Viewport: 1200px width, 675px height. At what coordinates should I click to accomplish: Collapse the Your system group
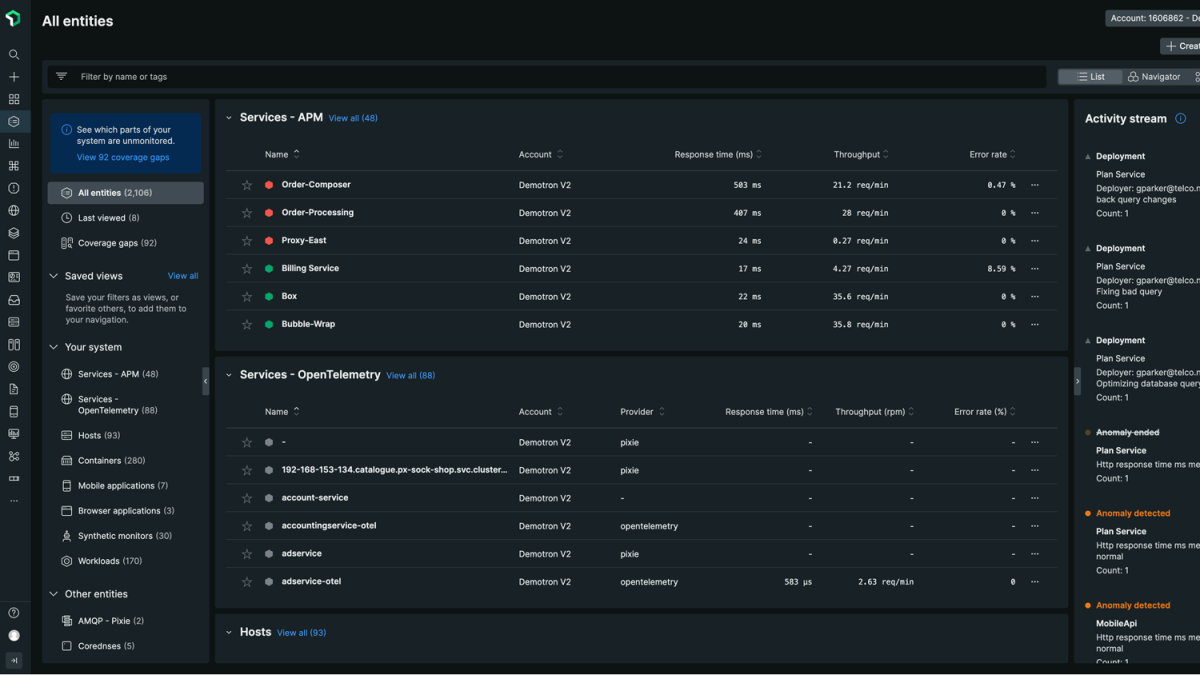coord(54,347)
